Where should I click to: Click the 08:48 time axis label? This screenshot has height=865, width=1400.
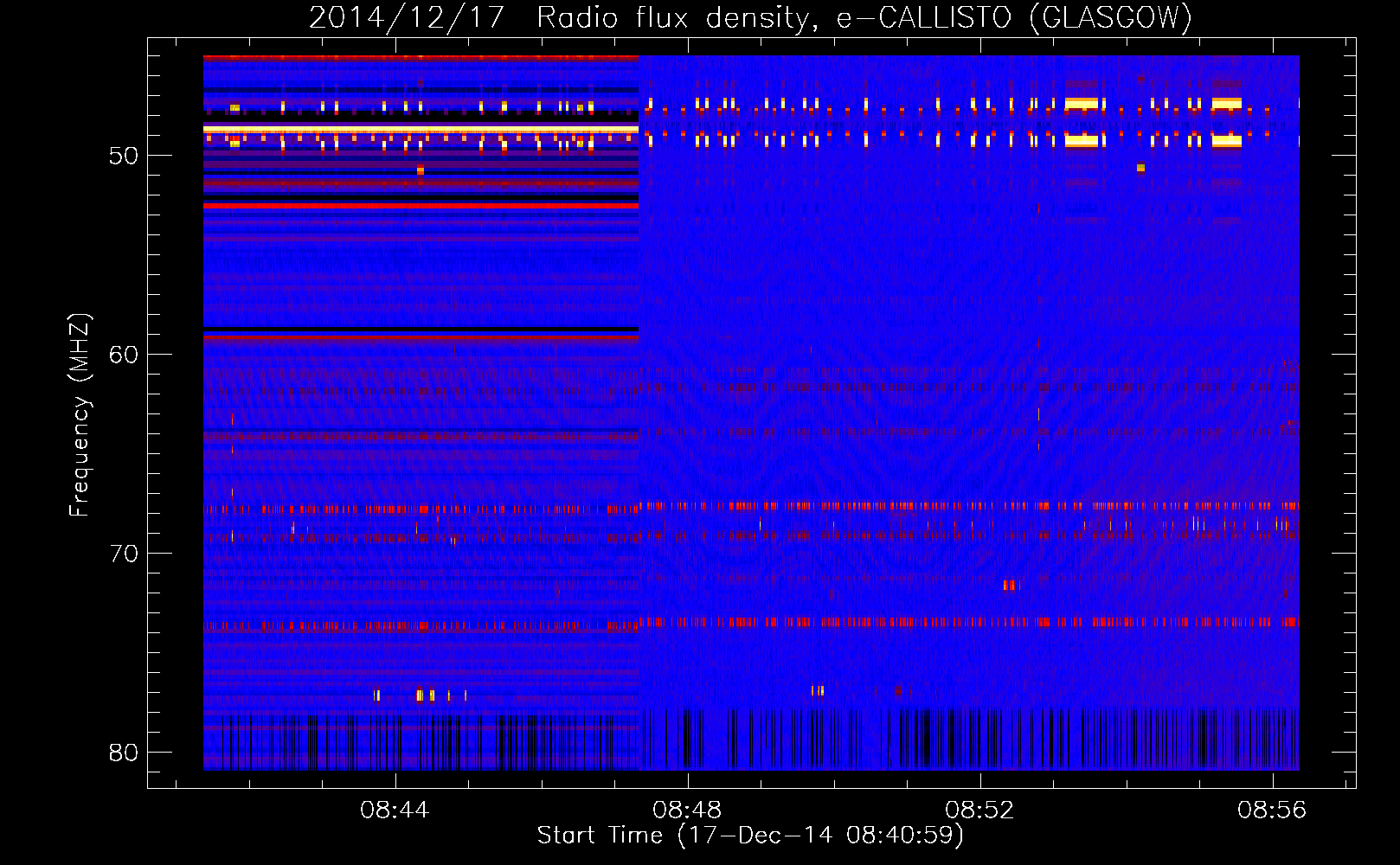(687, 811)
